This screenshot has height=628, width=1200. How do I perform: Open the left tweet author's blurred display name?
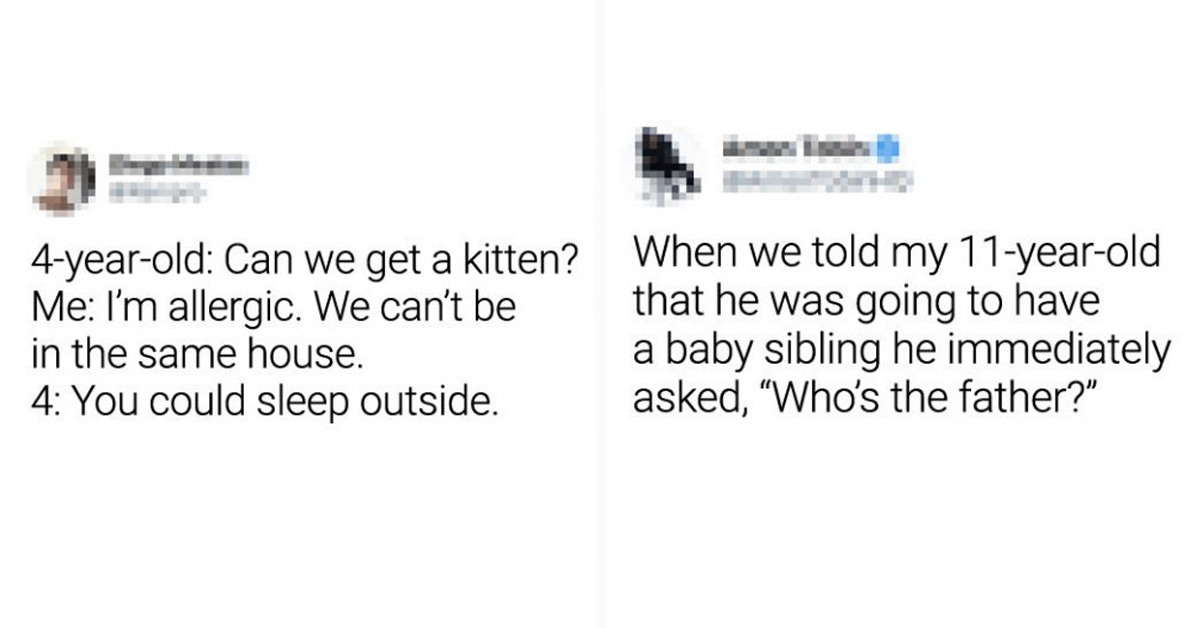point(179,162)
